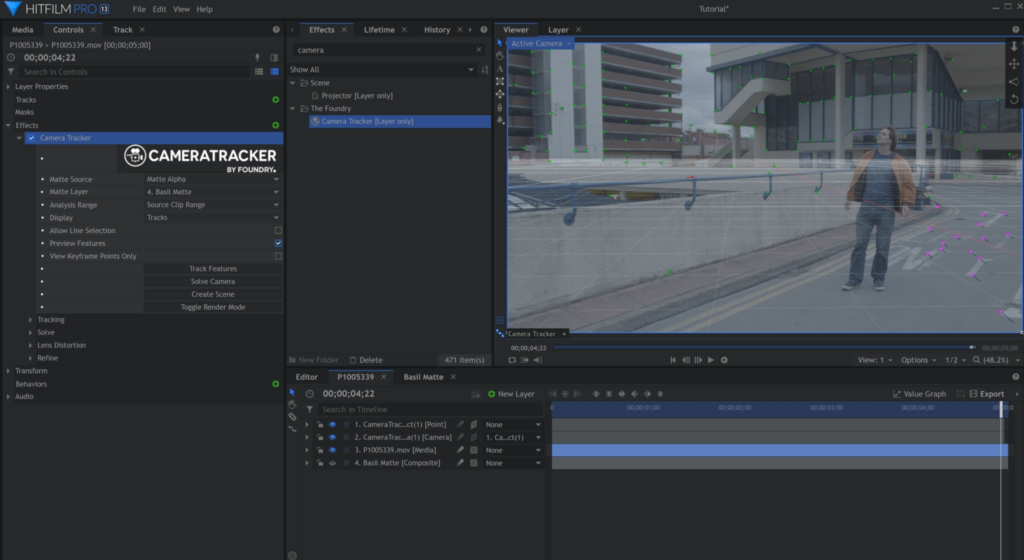Open the File menu
The image size is (1024, 560).
[139, 9]
